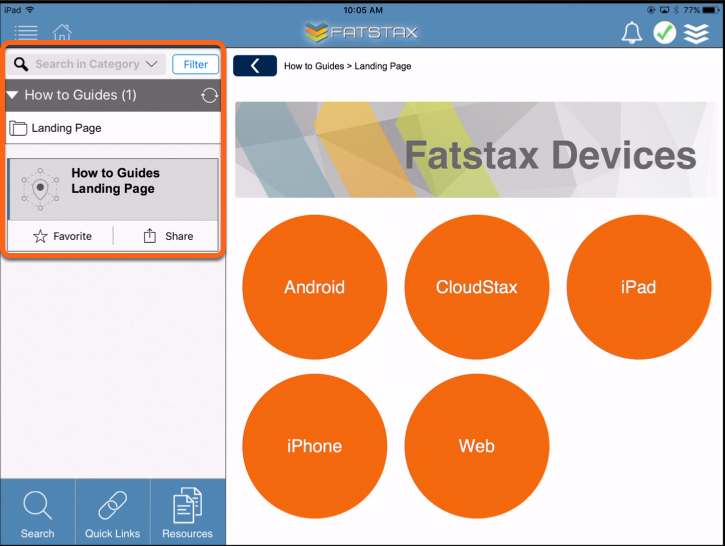Click the Fatstax Devices banner
The width and height of the screenshot is (725, 546).
(x=476, y=150)
